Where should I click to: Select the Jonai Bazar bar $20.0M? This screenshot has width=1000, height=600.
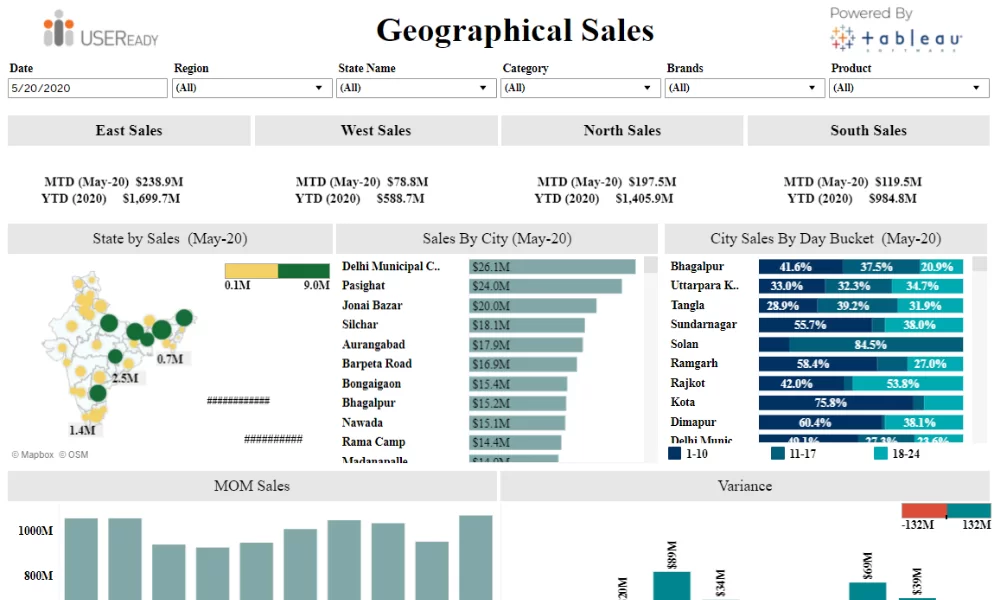[533, 305]
